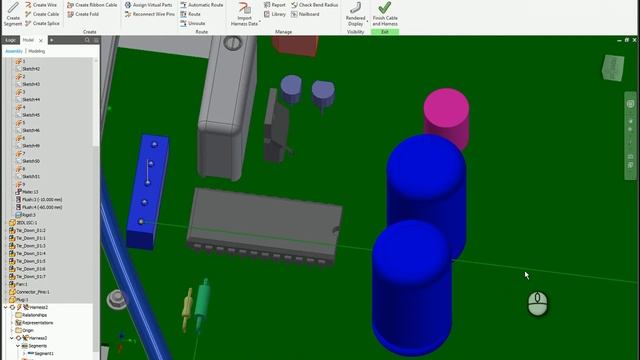
Task: Select Sketch42 in the browser tree
Action: pos(31,69)
